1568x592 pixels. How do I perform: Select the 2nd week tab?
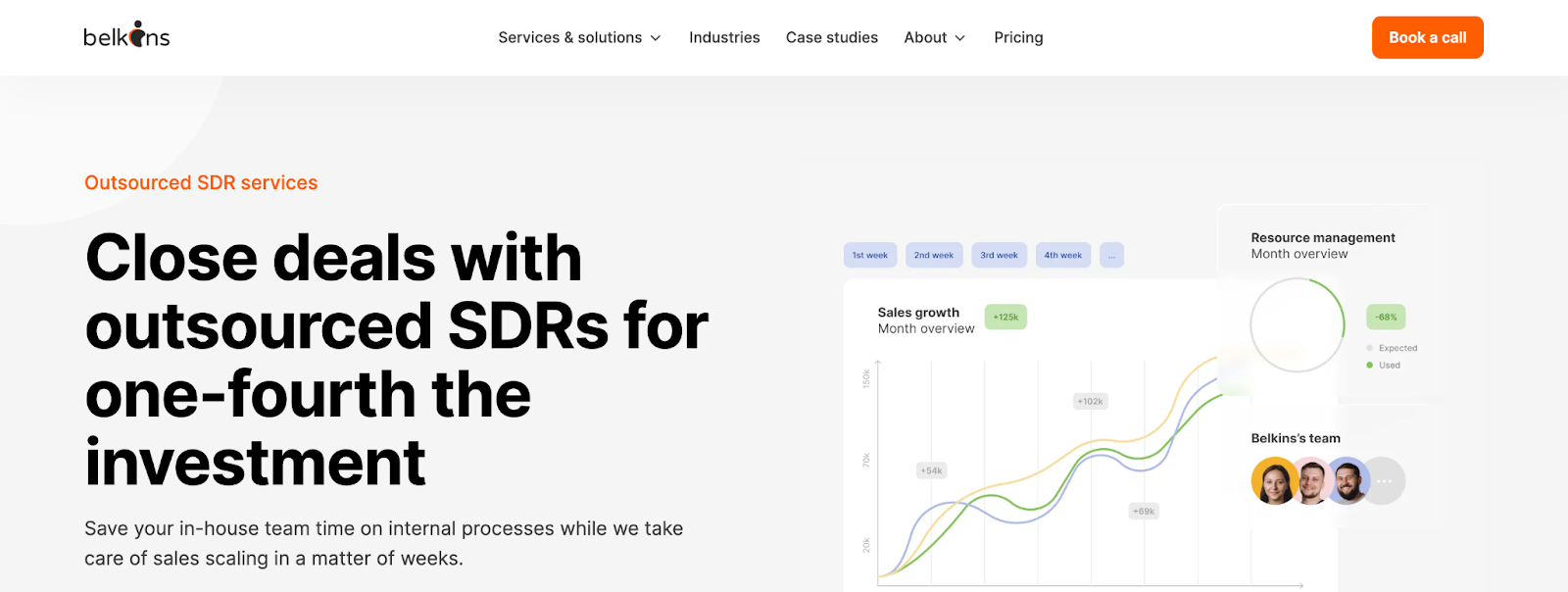(x=934, y=255)
